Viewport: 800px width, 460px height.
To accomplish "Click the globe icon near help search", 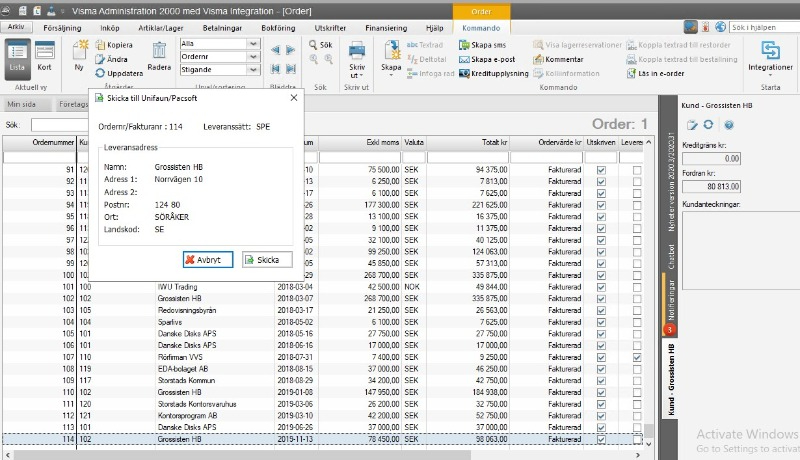I will pyautogui.click(x=720, y=27).
